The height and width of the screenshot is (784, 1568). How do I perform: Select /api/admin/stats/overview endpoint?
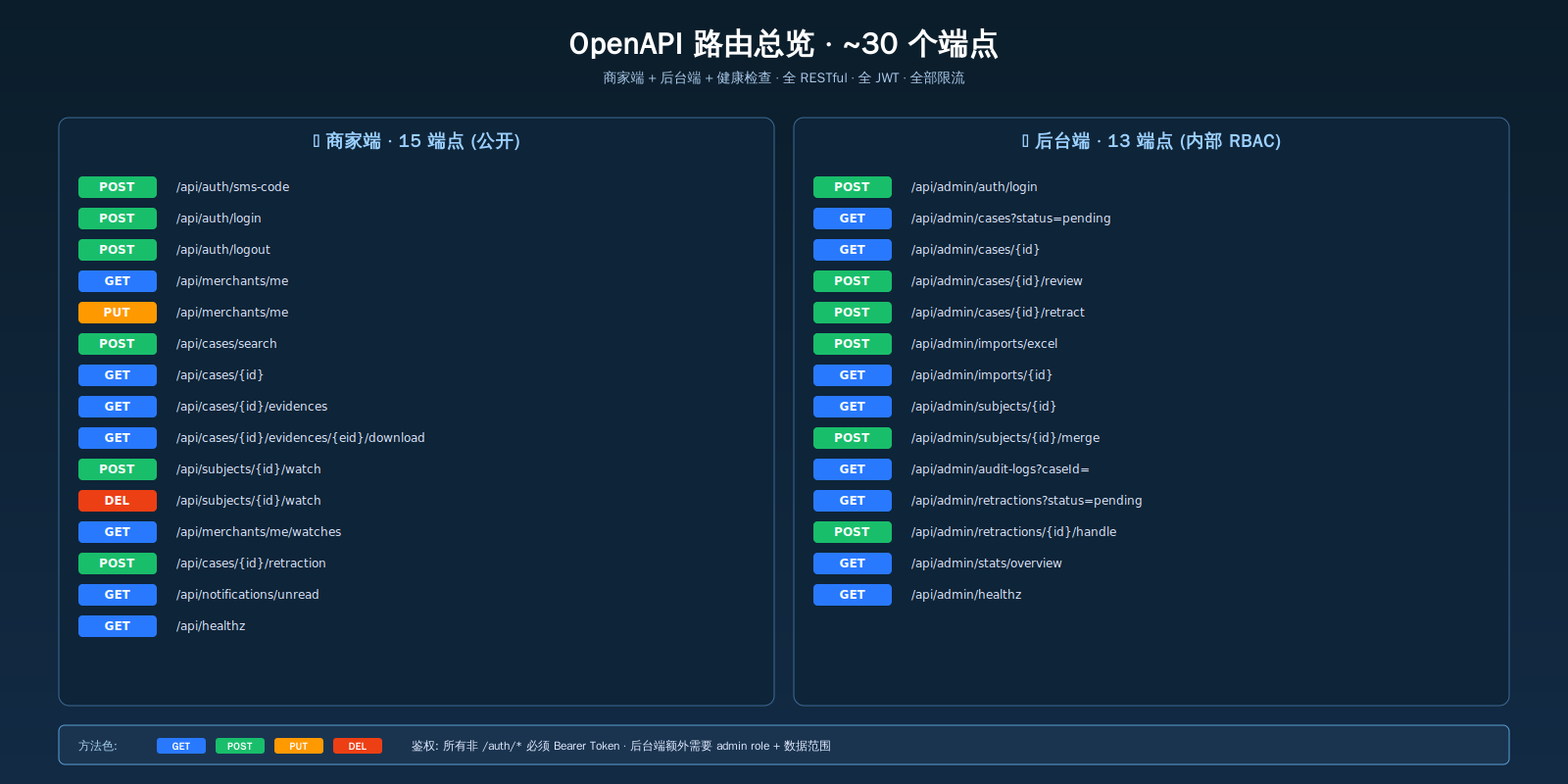pos(987,563)
